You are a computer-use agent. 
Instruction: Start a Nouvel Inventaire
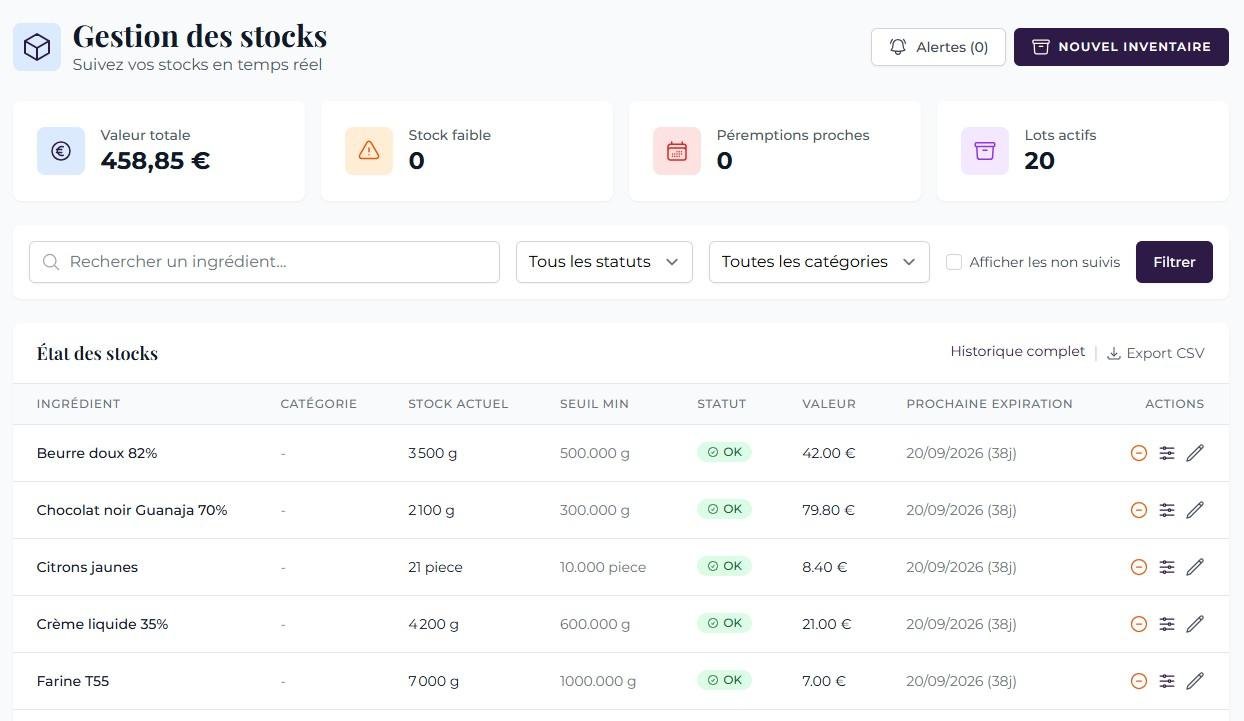(x=1121, y=47)
